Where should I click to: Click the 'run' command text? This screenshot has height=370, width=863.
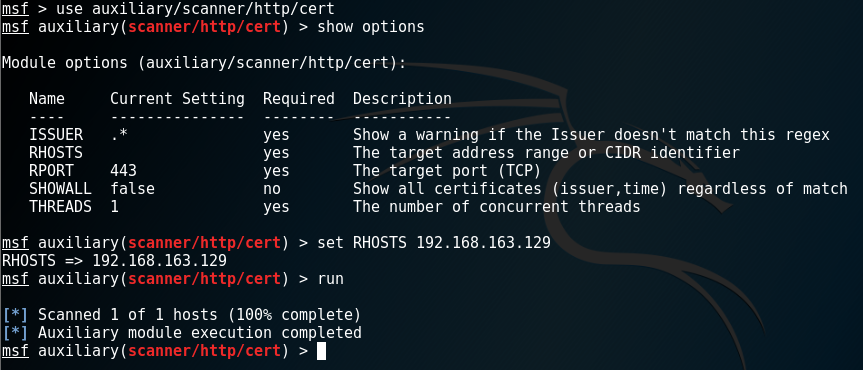pos(330,279)
